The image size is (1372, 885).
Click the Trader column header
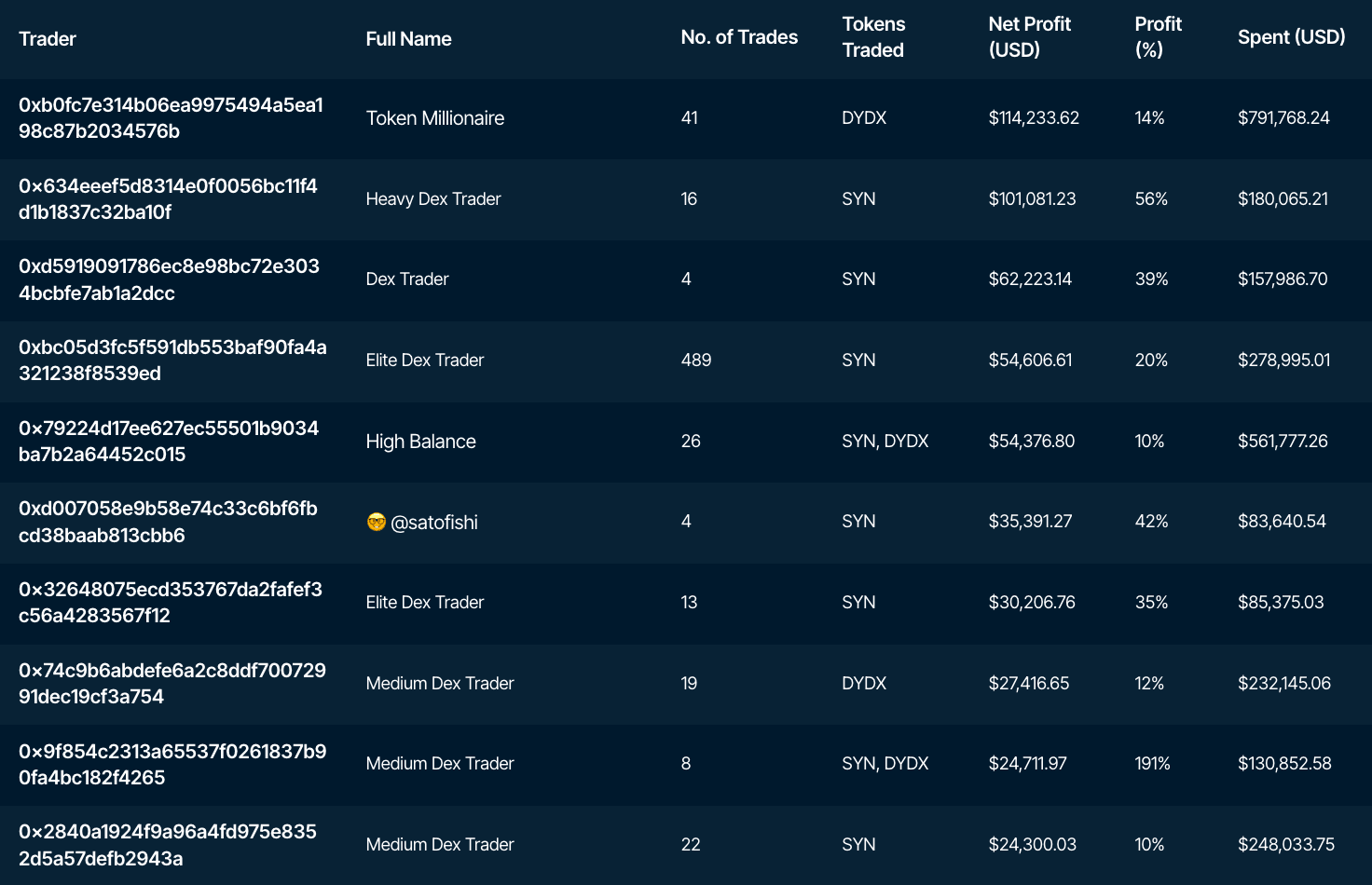(48, 39)
